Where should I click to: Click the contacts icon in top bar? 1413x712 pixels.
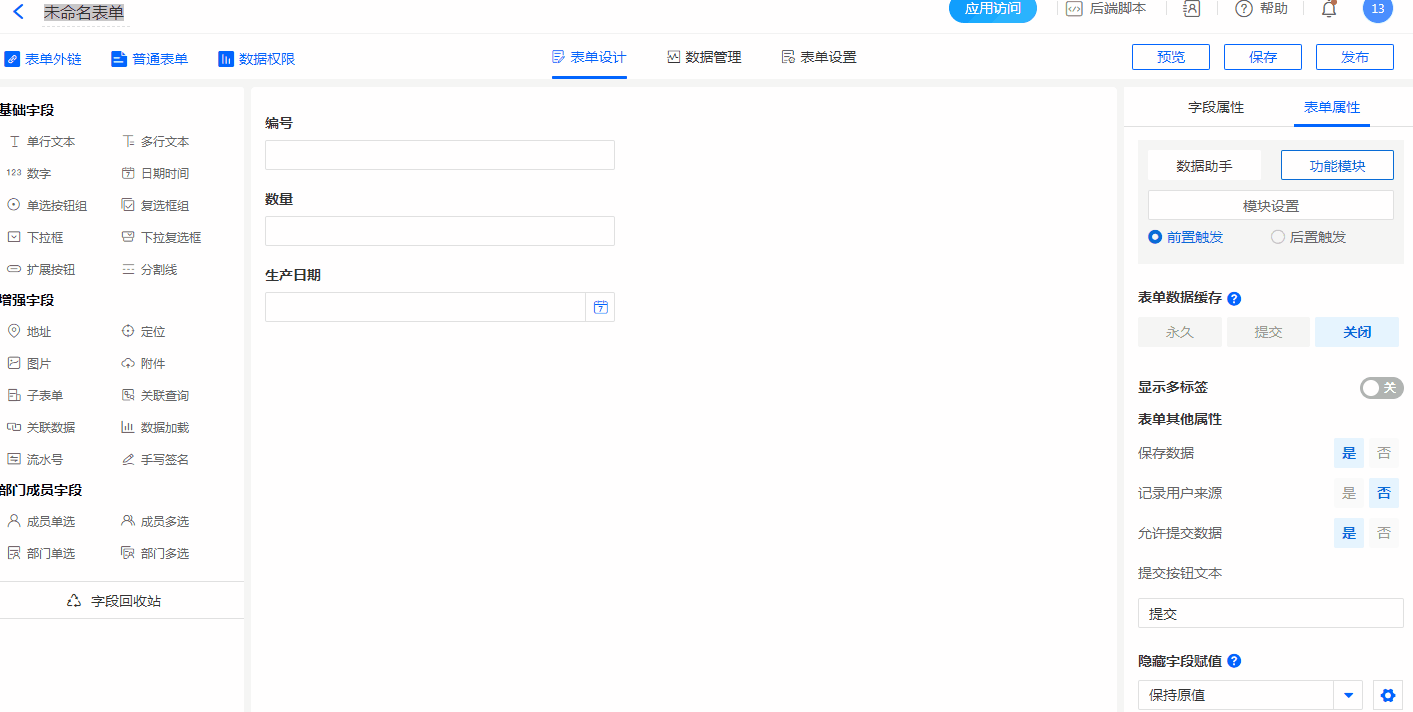tap(1191, 9)
